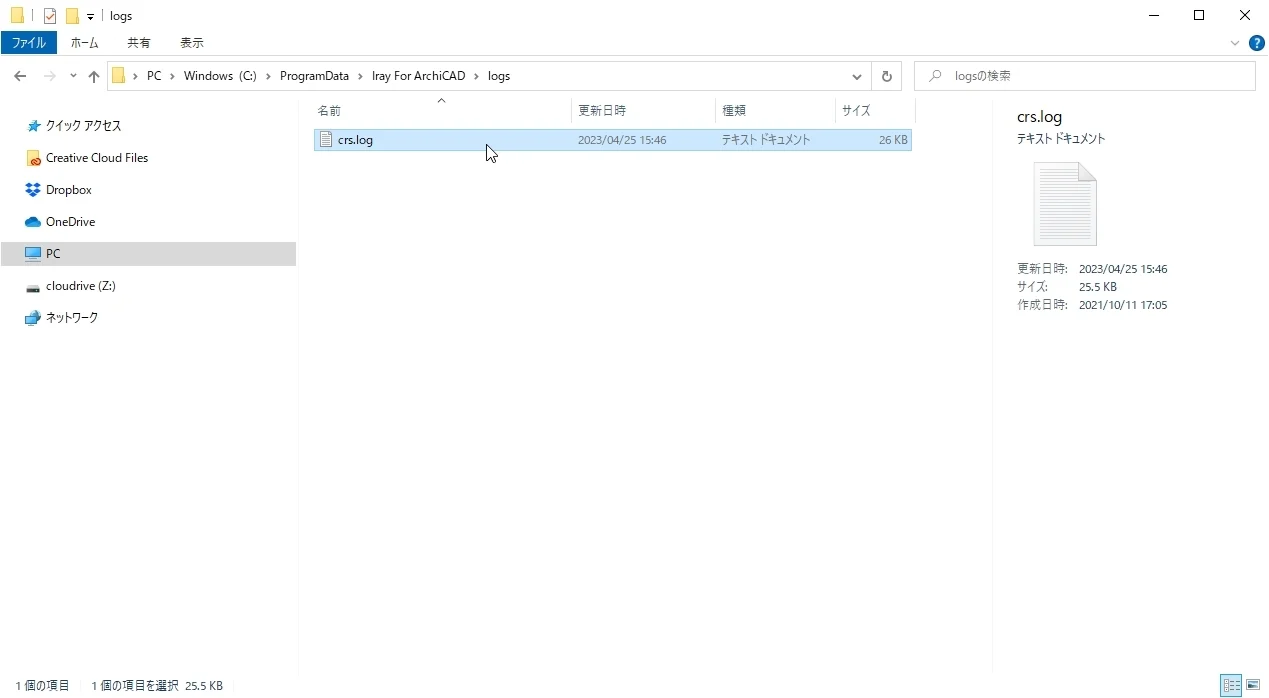
Task: Navigate to ProgramData in the breadcrumb
Action: (314, 76)
